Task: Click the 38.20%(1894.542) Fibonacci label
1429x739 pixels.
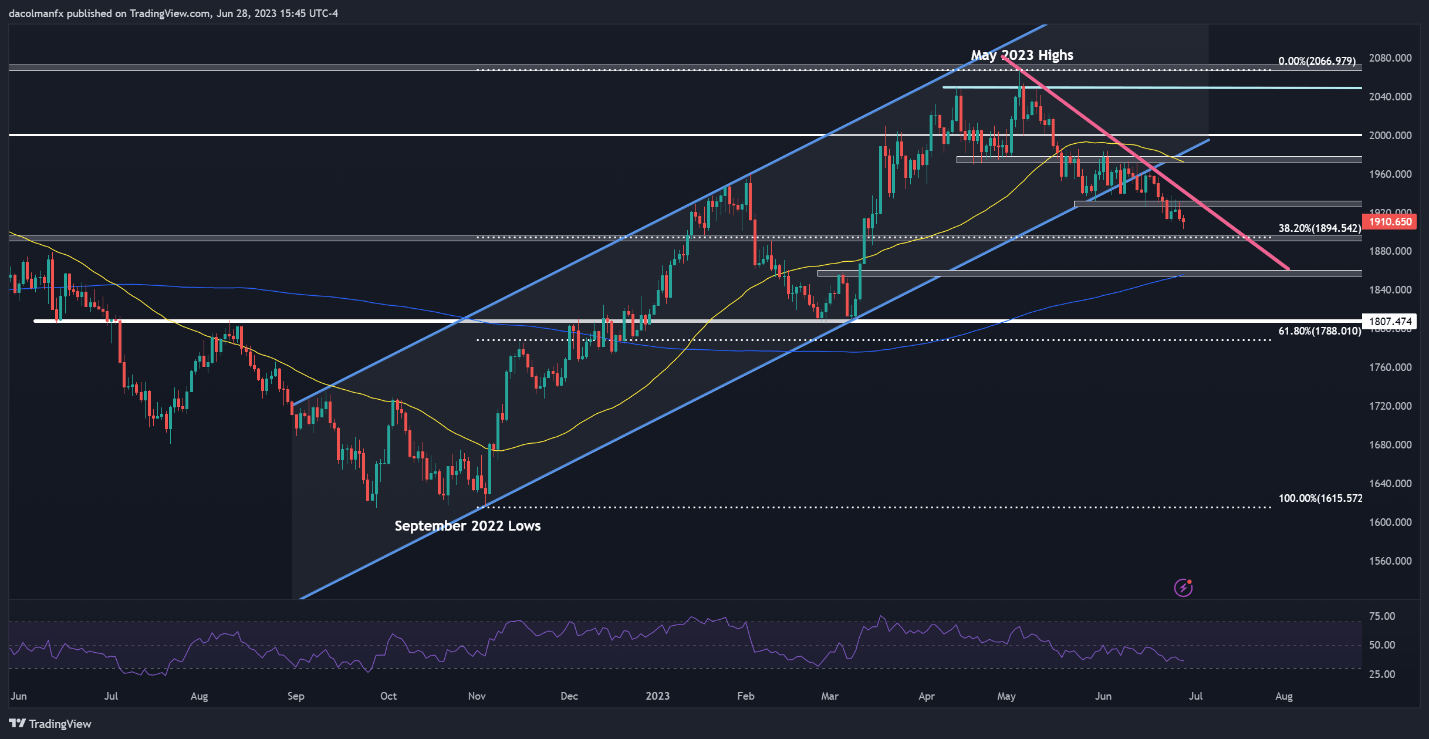Action: pos(1318,228)
